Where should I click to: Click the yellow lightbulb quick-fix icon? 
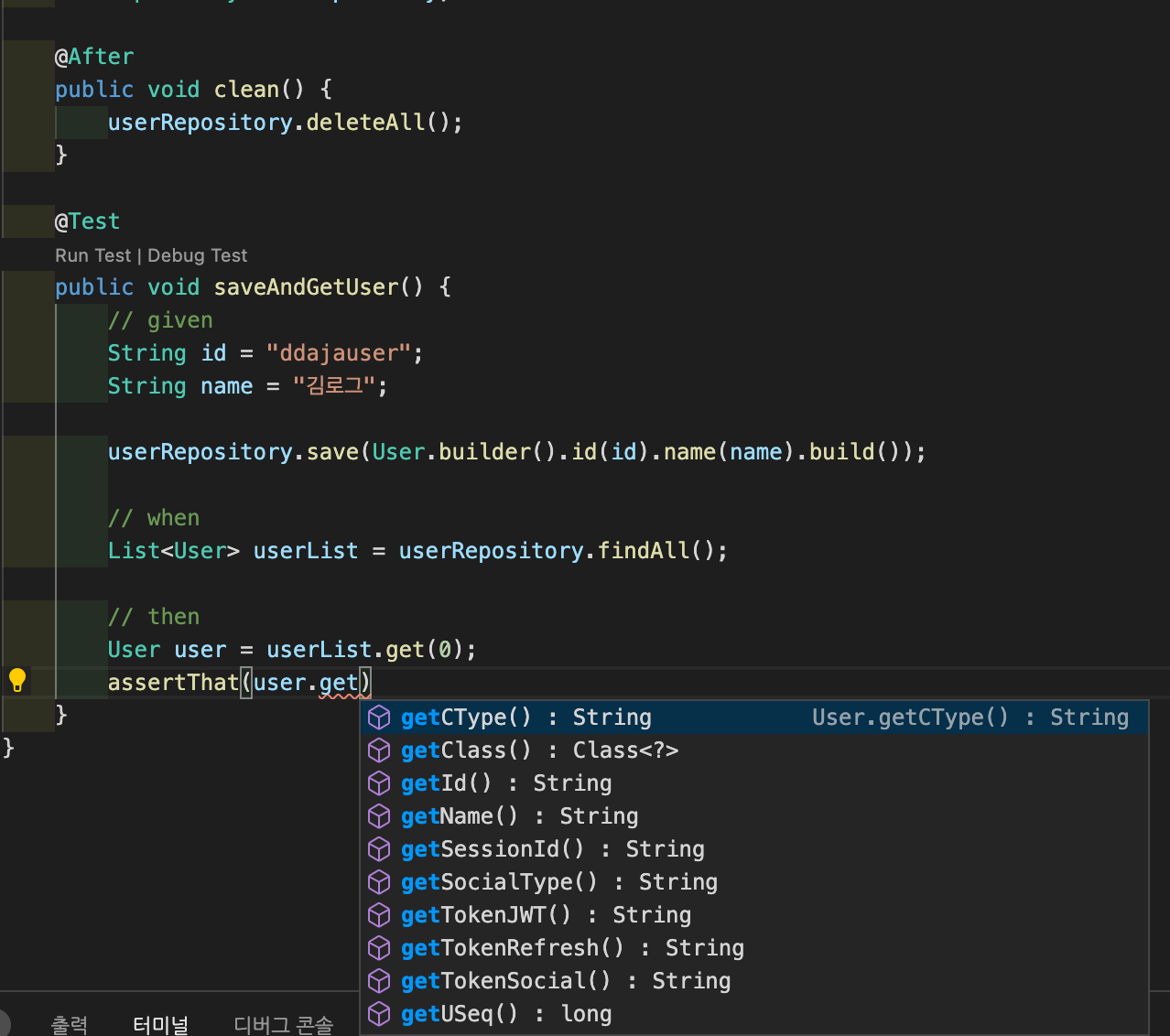coord(17,680)
